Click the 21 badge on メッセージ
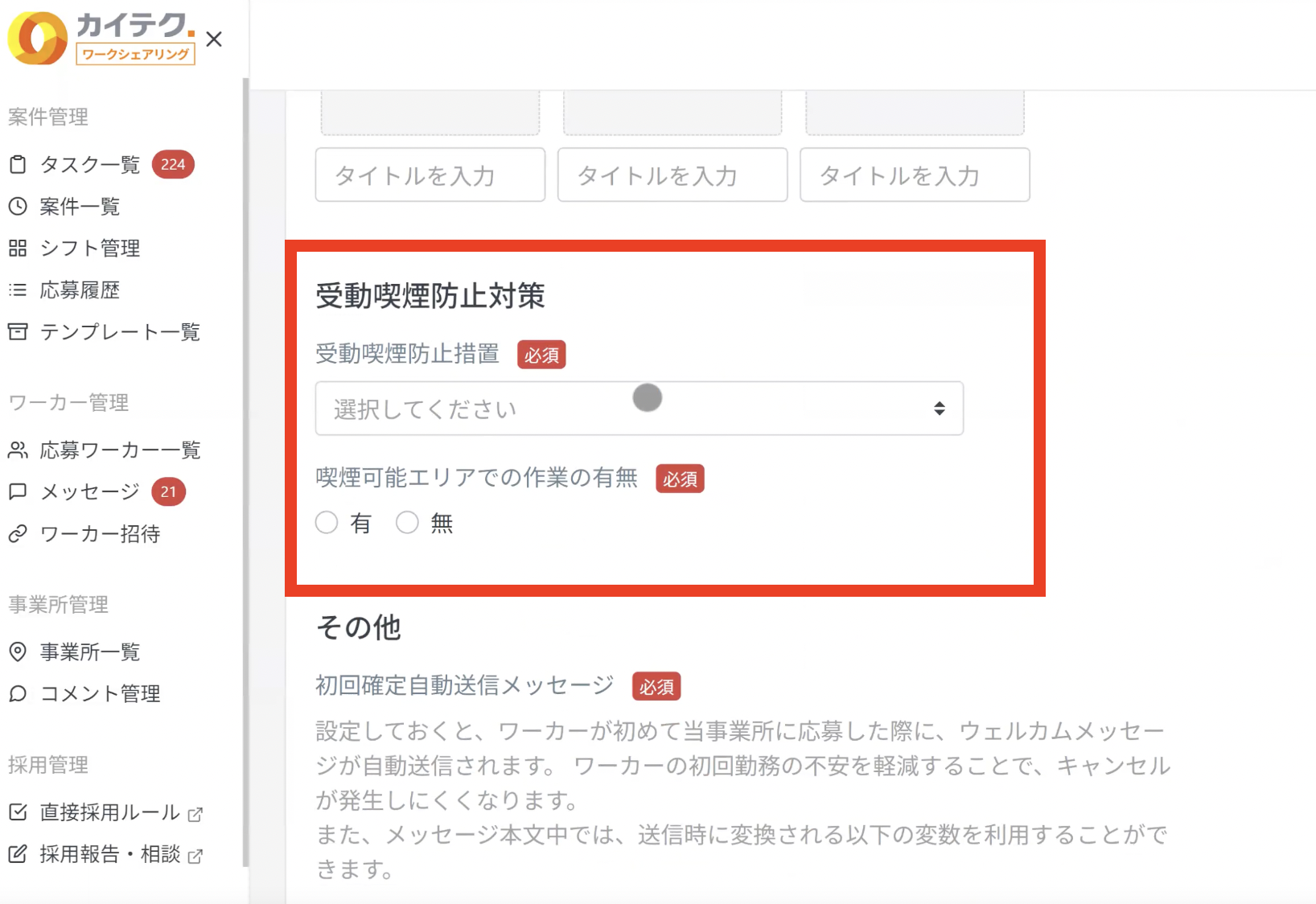The image size is (1316, 904). tap(168, 491)
